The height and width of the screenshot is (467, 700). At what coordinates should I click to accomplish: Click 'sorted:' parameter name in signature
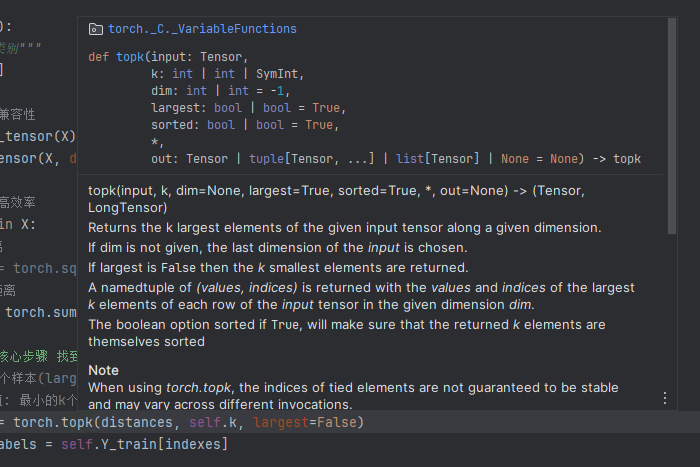(175, 125)
